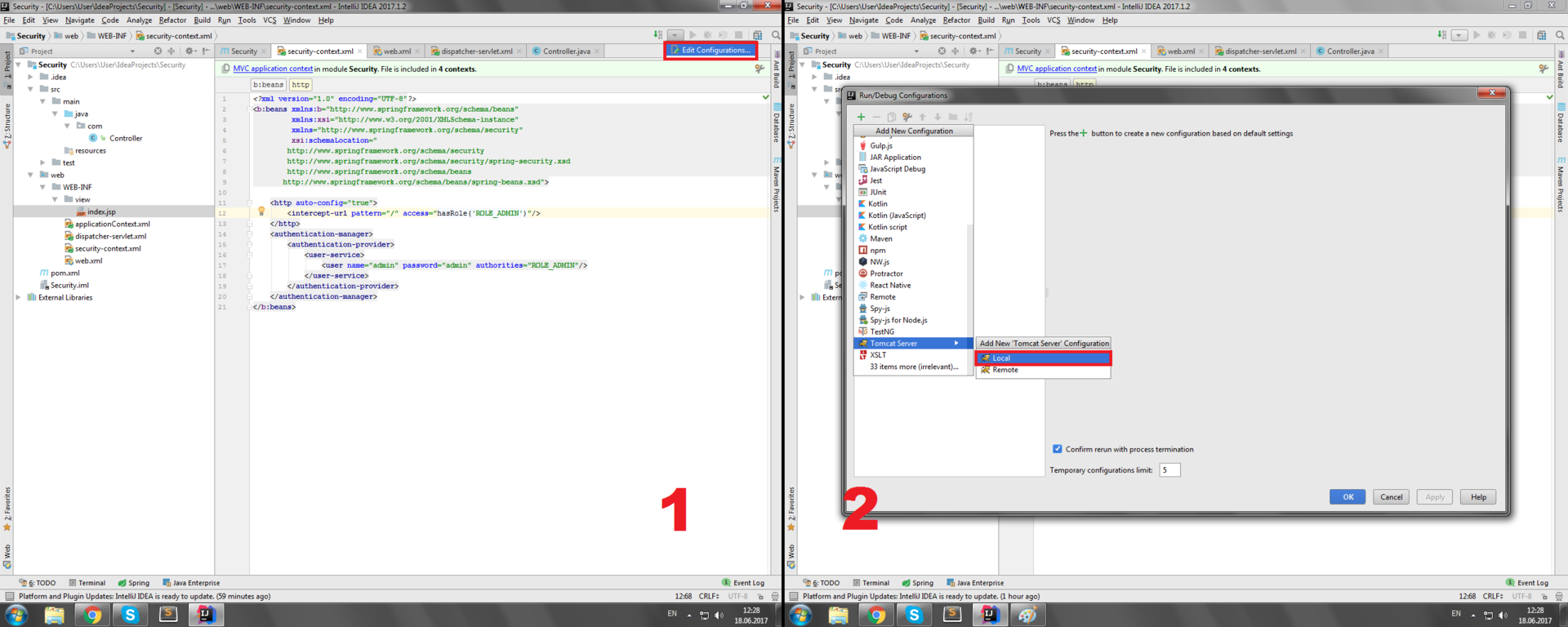Select Remote under Tomcat Server submenu
The height and width of the screenshot is (627, 1568).
[x=1043, y=370]
